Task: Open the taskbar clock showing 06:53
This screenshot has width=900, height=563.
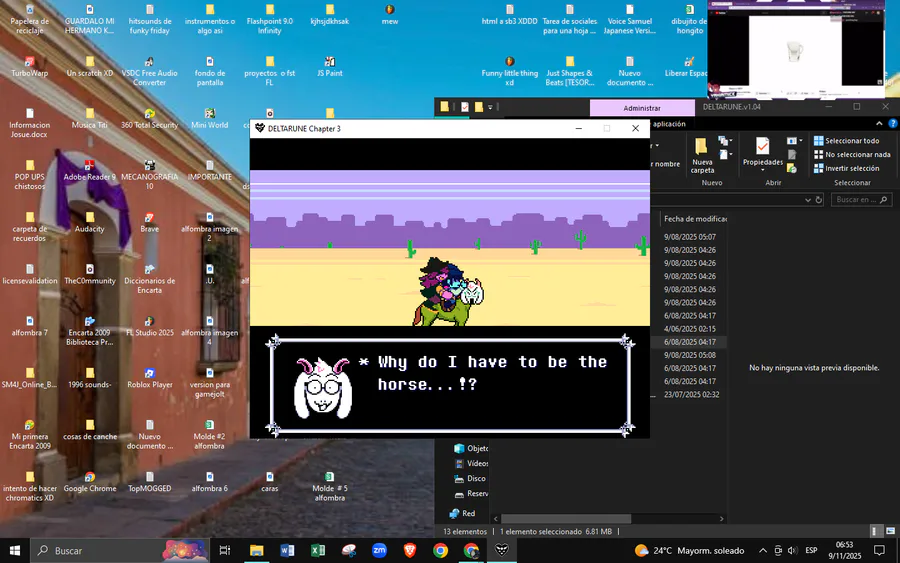Action: [x=844, y=550]
